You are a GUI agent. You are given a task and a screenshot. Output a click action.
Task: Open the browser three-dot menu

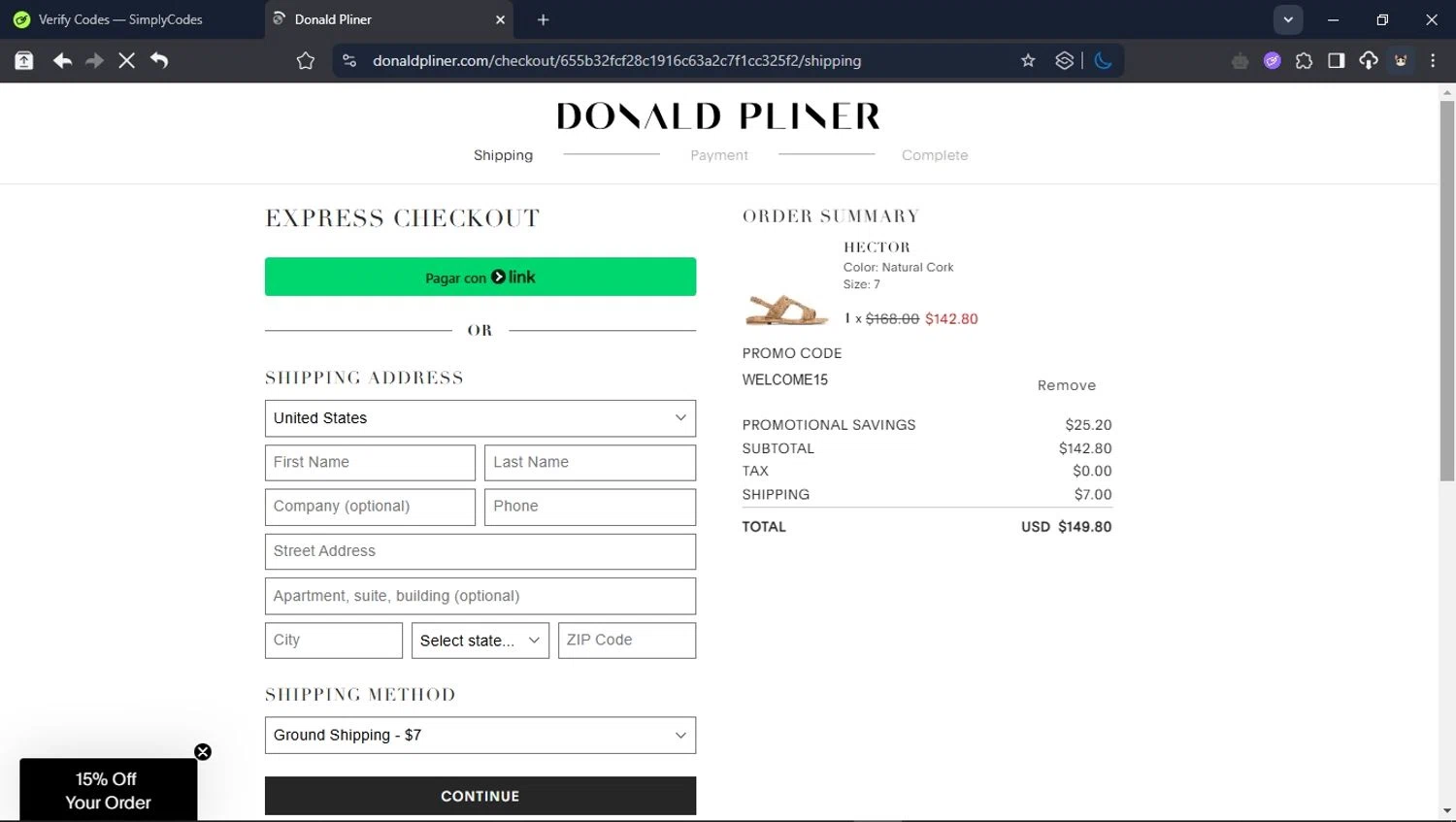pos(1433,61)
